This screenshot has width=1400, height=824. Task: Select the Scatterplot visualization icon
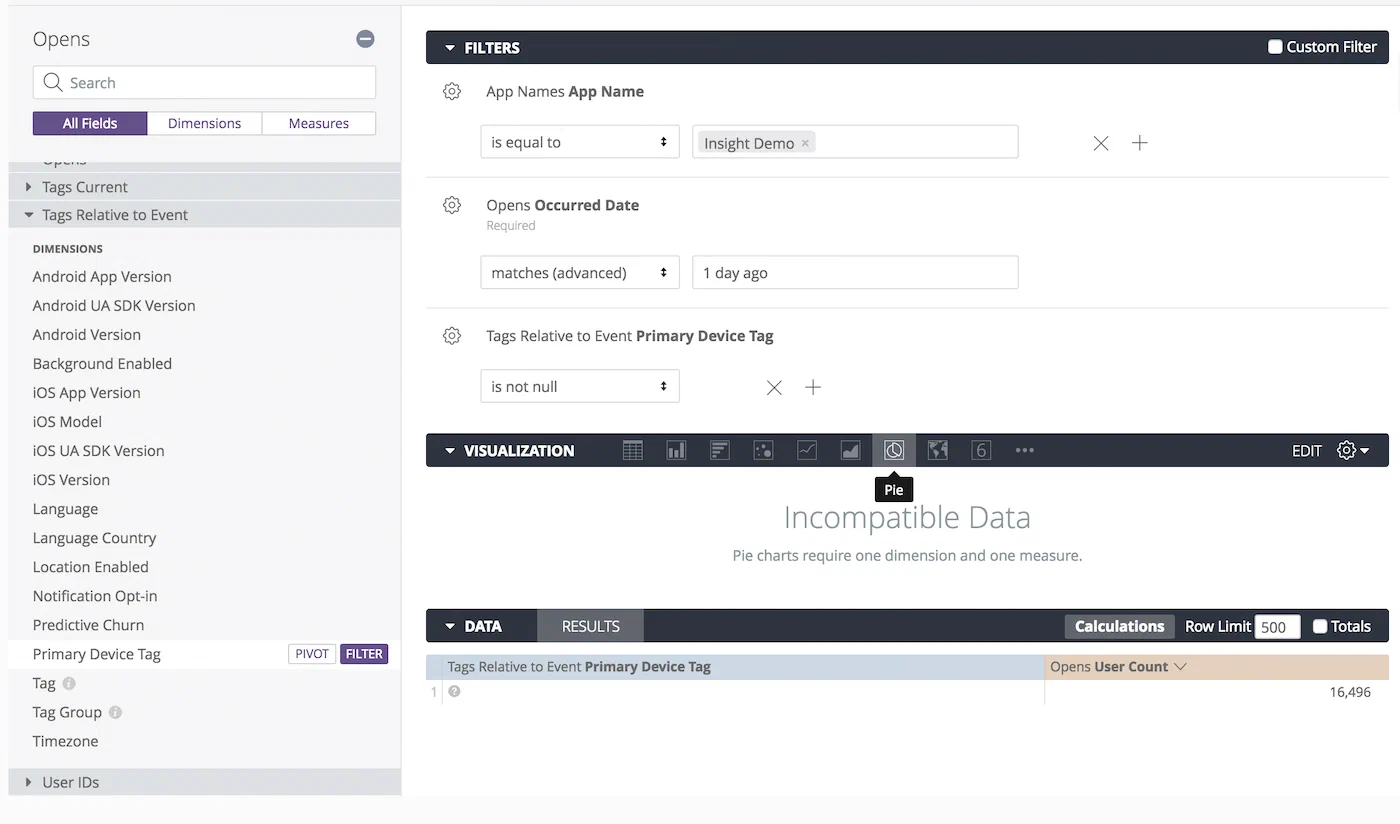coord(763,450)
